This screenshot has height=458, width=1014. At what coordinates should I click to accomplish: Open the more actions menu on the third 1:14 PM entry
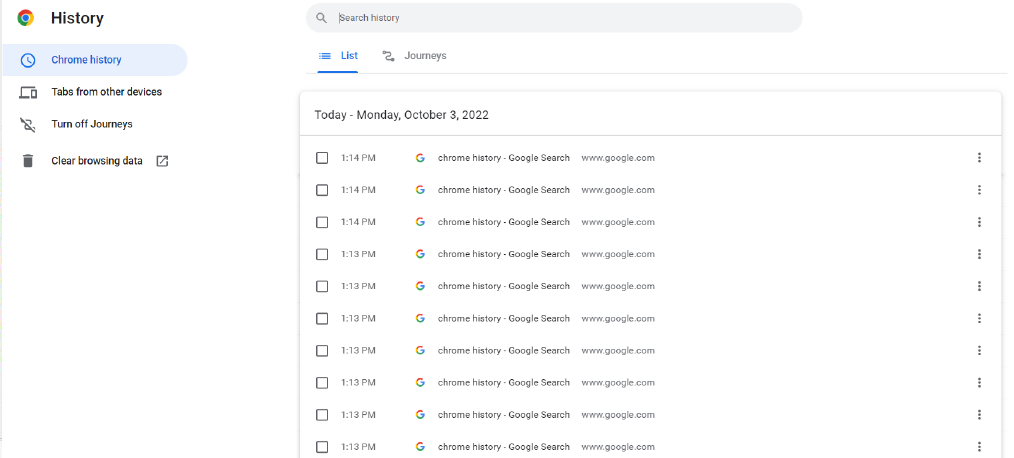point(979,222)
